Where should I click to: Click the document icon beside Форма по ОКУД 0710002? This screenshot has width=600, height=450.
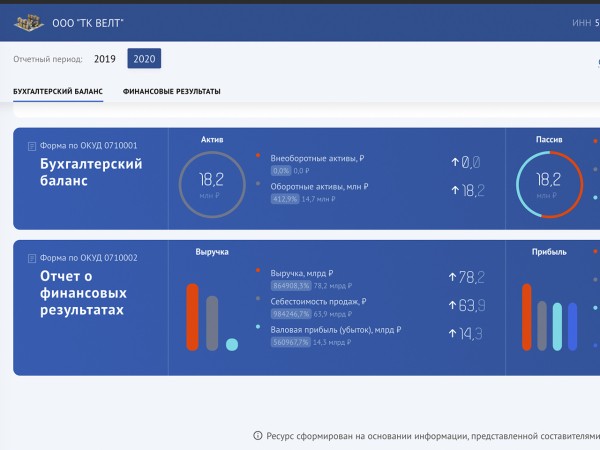32,259
